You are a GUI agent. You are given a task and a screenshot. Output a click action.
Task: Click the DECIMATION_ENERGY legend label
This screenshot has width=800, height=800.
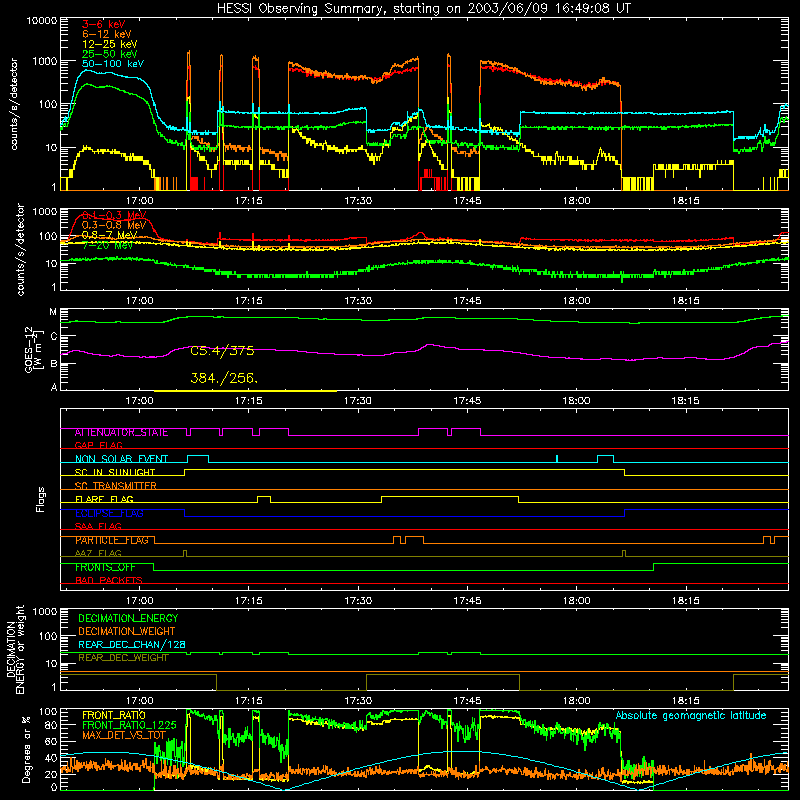[128, 618]
